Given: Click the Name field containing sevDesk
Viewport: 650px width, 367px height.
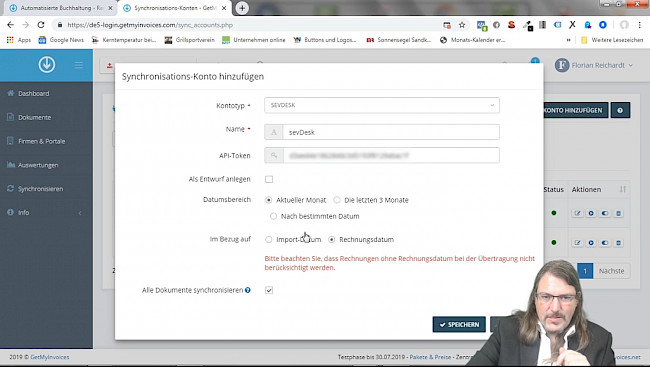Looking at the screenshot, I should (x=391, y=132).
